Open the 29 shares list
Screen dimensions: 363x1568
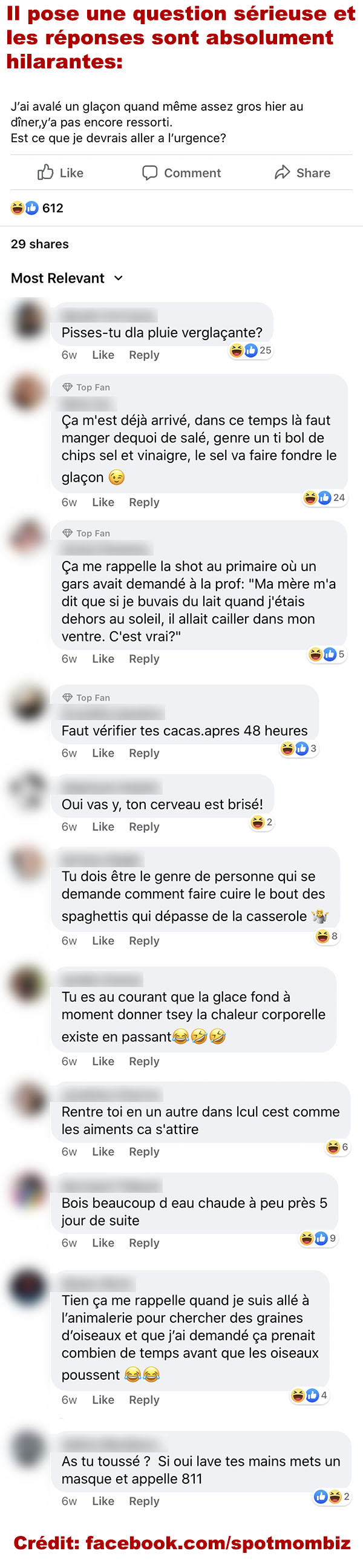coord(39,244)
